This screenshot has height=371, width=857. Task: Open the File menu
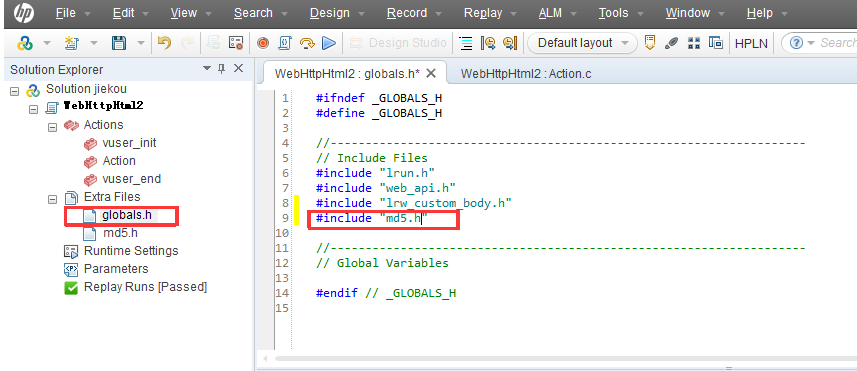(66, 13)
